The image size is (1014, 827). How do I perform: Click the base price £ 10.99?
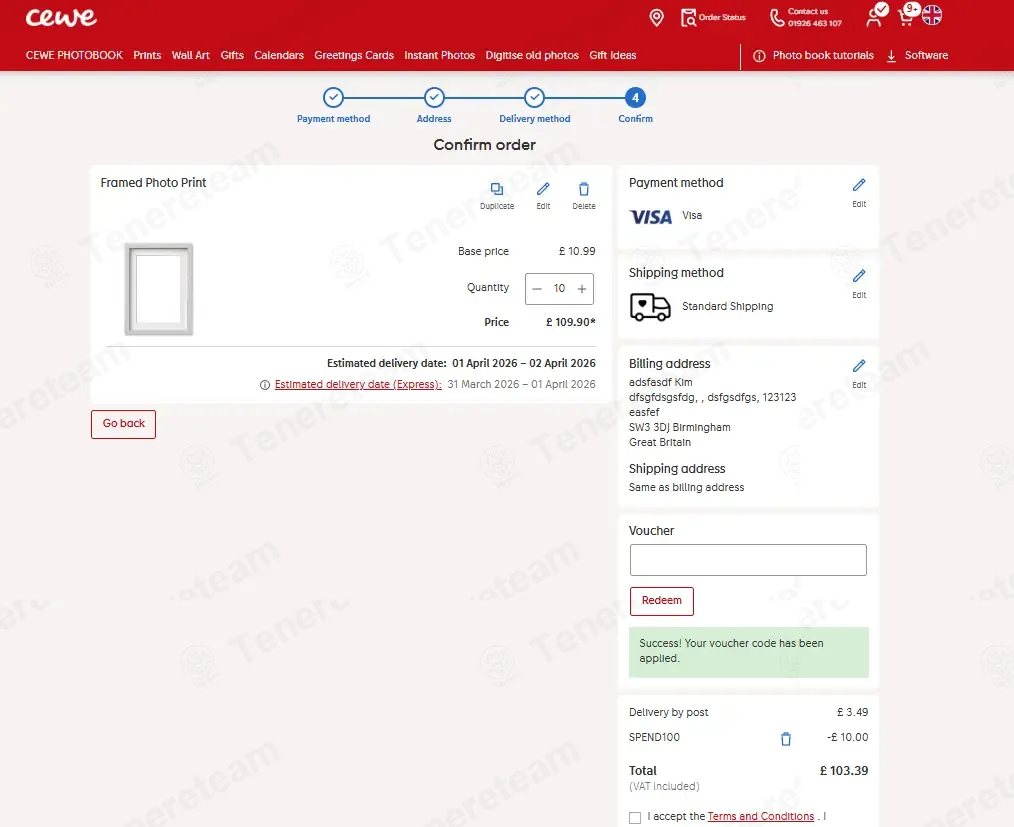pos(577,252)
